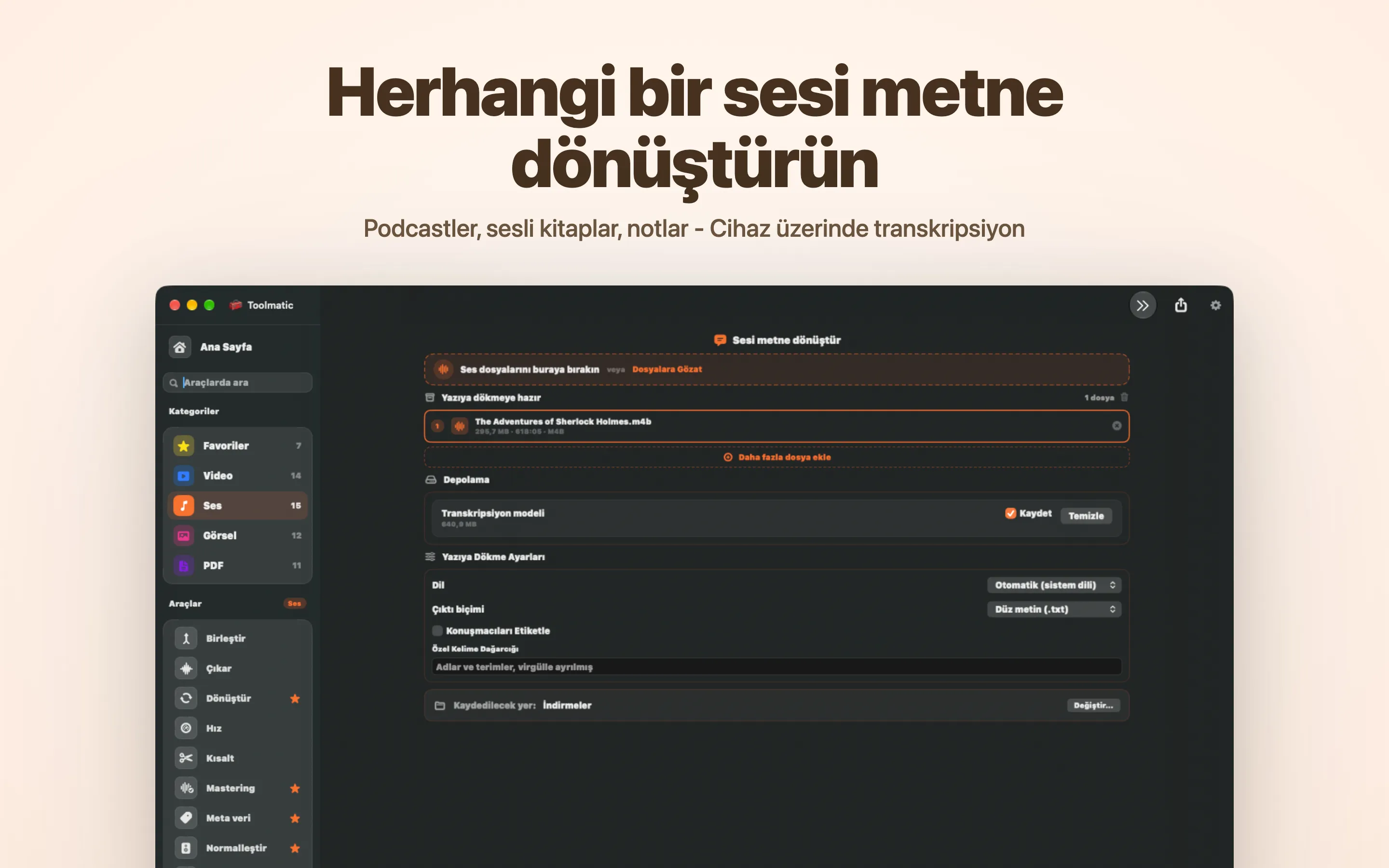
Task: Click the Özel Kelime Dağarcığı text field
Action: [776, 666]
